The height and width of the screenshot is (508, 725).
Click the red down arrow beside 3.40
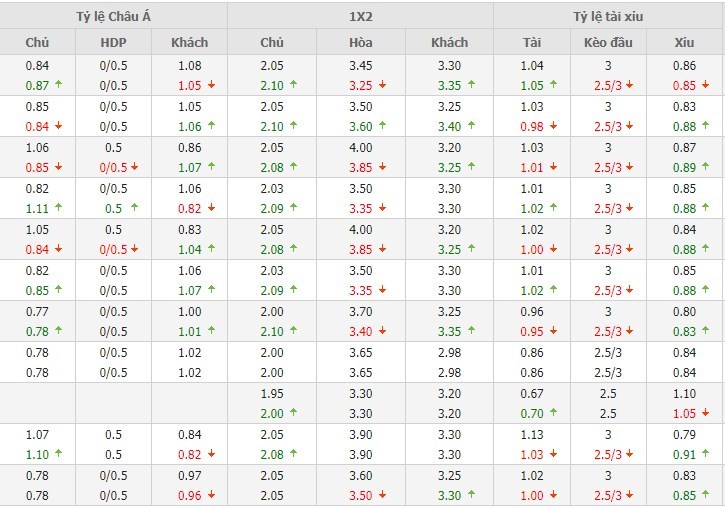pos(382,331)
